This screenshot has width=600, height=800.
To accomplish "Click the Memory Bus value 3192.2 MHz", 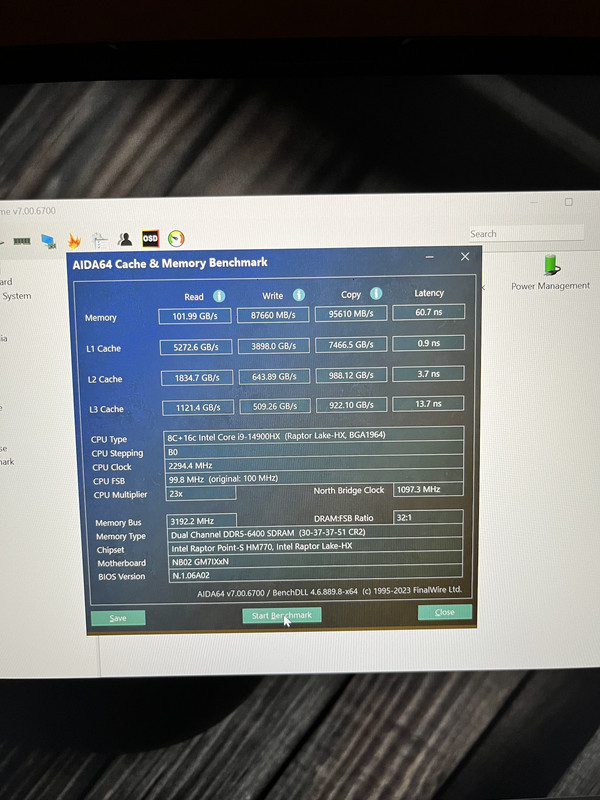I will (x=202, y=521).
